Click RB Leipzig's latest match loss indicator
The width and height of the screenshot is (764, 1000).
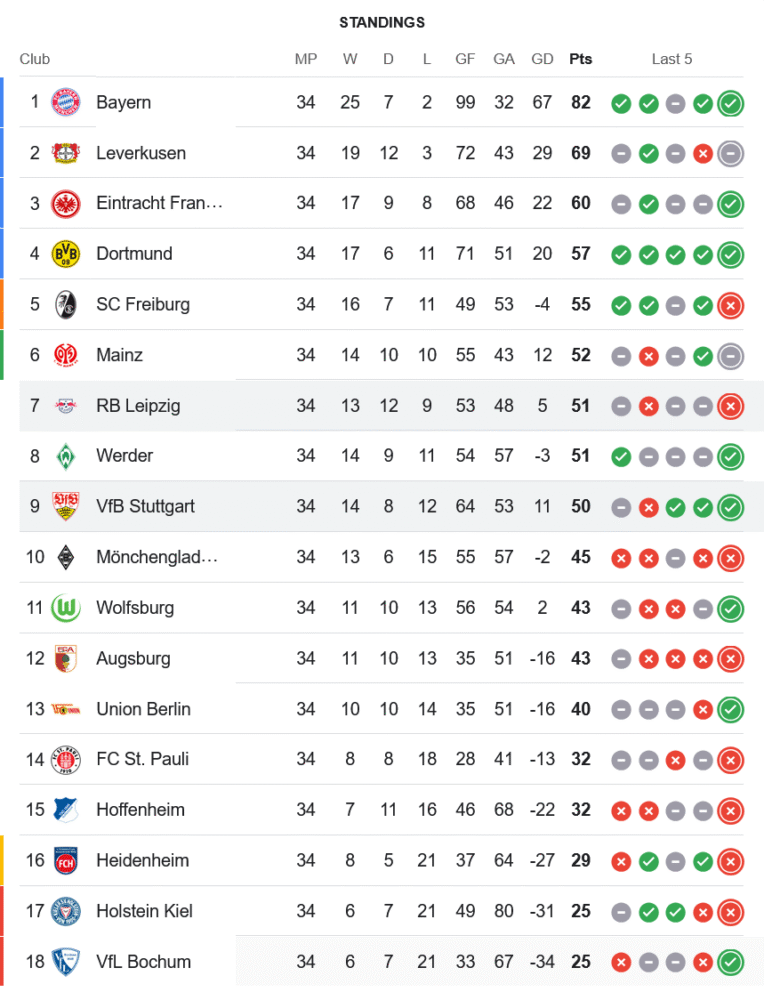click(x=731, y=406)
